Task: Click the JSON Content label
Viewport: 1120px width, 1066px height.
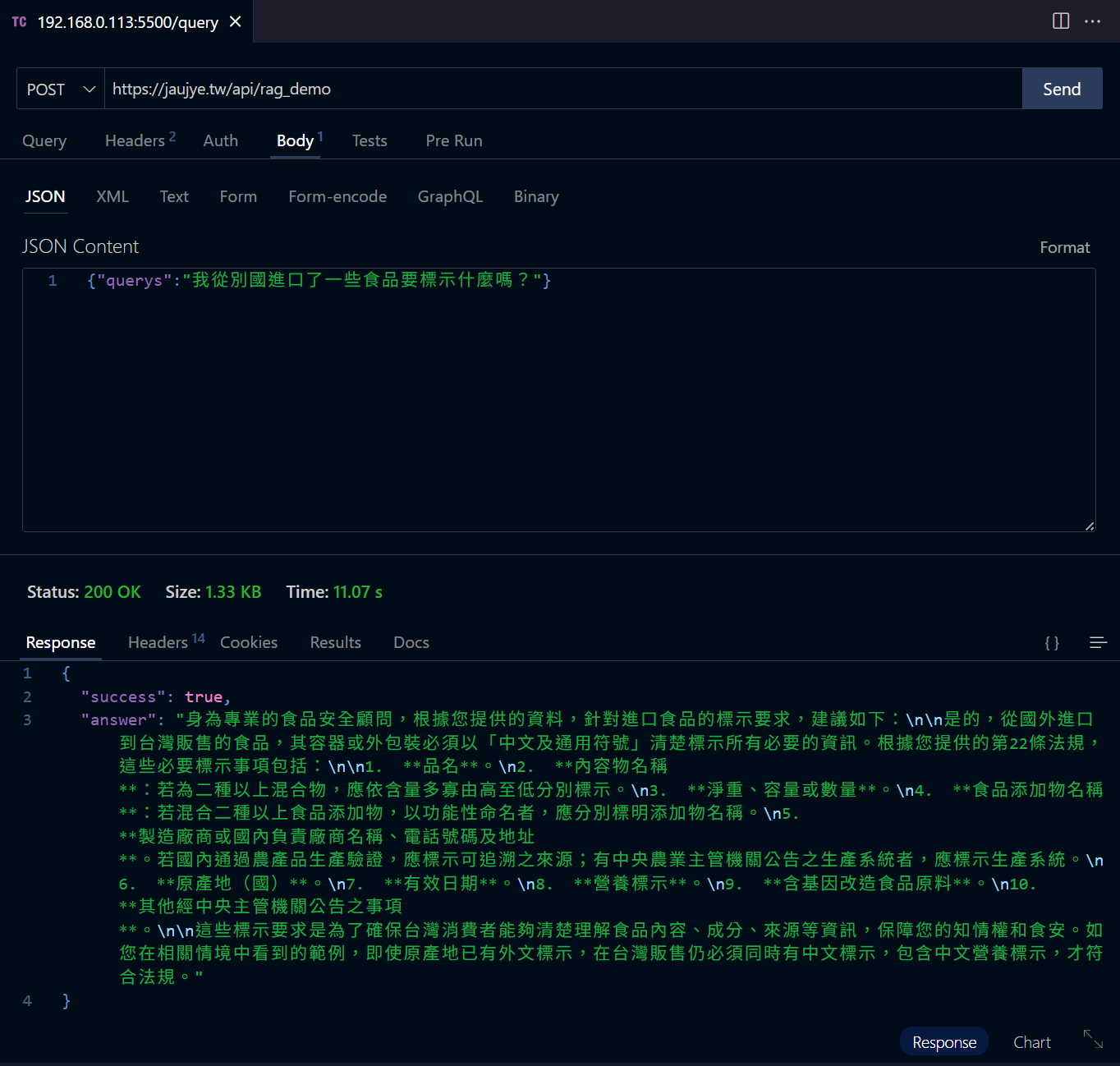Action: (80, 246)
